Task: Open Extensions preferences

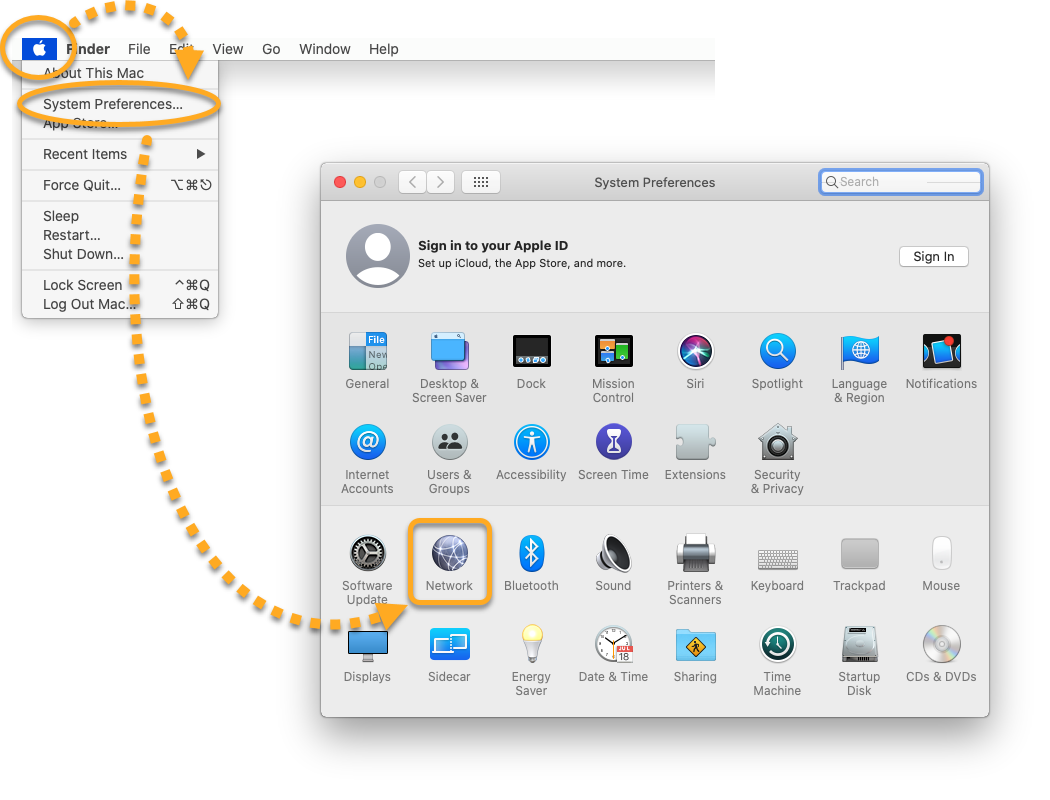Action: point(695,452)
